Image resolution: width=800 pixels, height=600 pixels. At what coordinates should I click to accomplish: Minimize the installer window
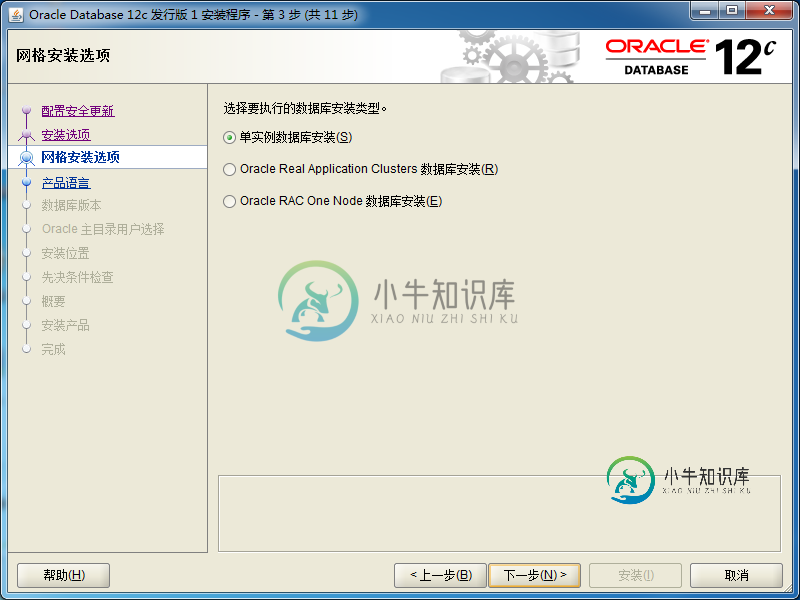tap(705, 10)
